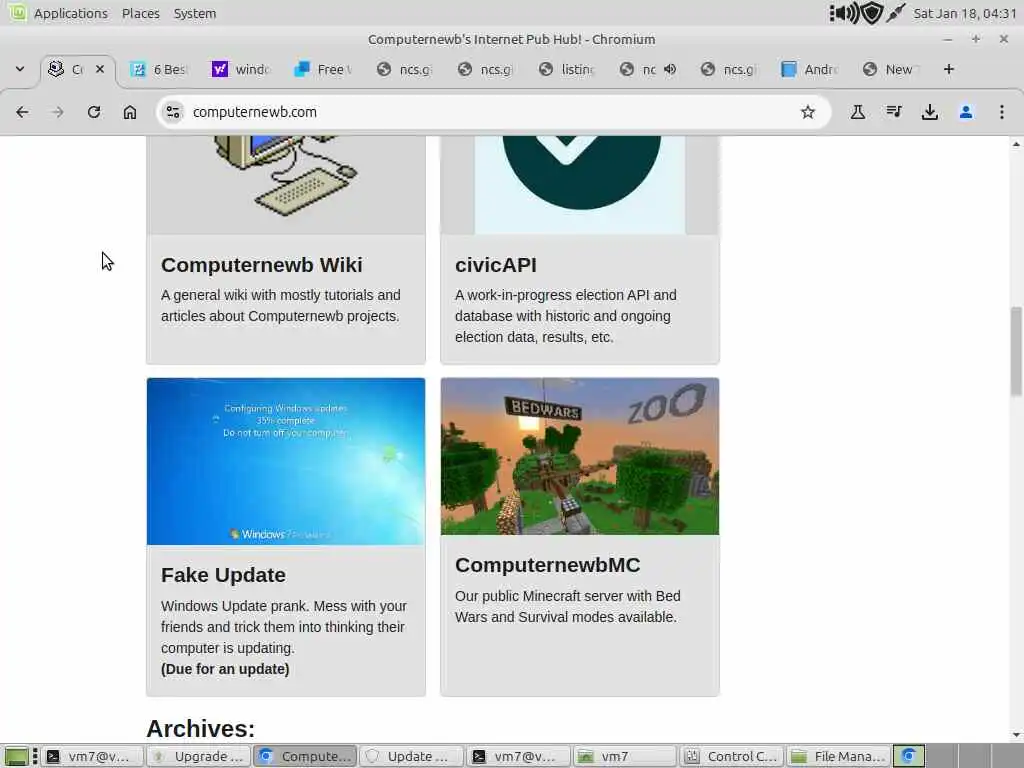Open the System menu
This screenshot has height=768, width=1024.
coord(195,13)
